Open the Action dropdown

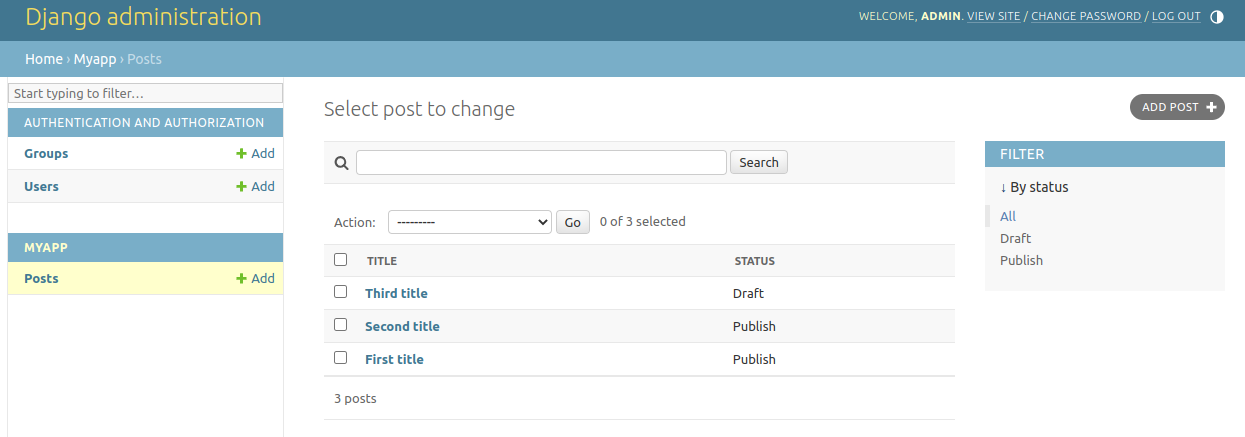(x=470, y=222)
